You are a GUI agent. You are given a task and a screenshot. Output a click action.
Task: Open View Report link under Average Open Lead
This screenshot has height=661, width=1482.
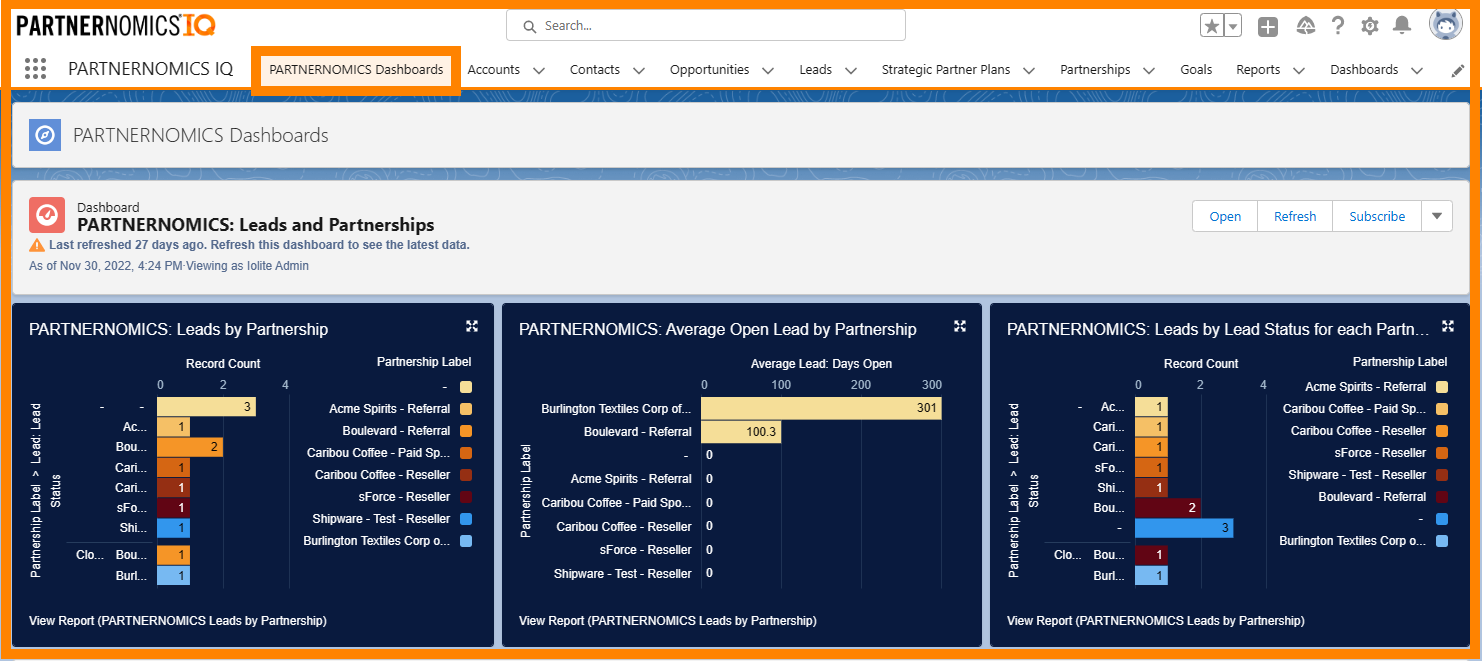(x=668, y=621)
